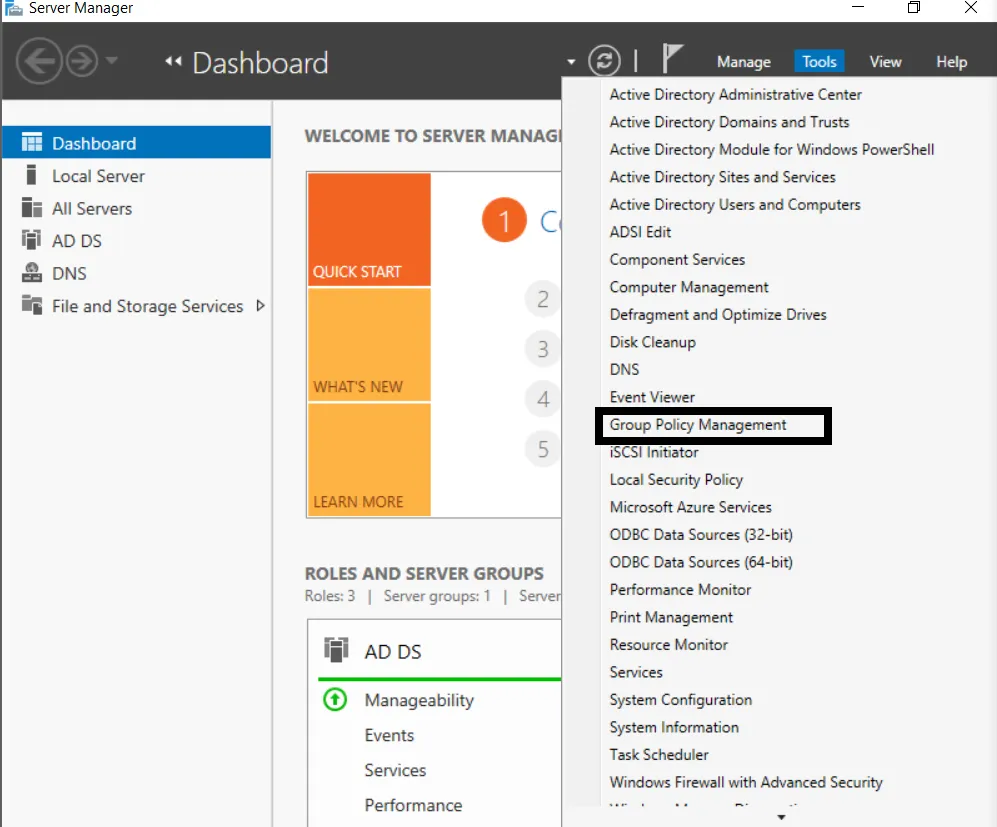Open iSCSI Initiator from Tools menu
Image resolution: width=997 pixels, height=827 pixels.
653,452
